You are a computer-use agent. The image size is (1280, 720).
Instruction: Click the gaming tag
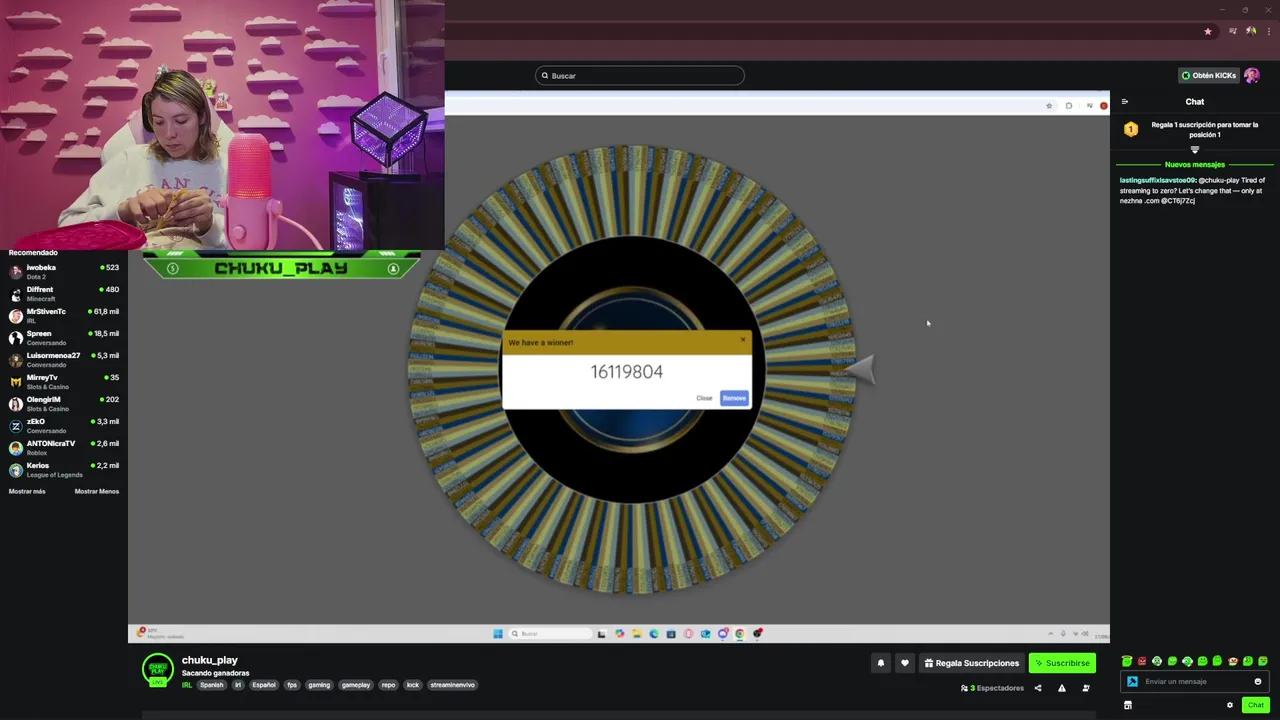(319, 686)
